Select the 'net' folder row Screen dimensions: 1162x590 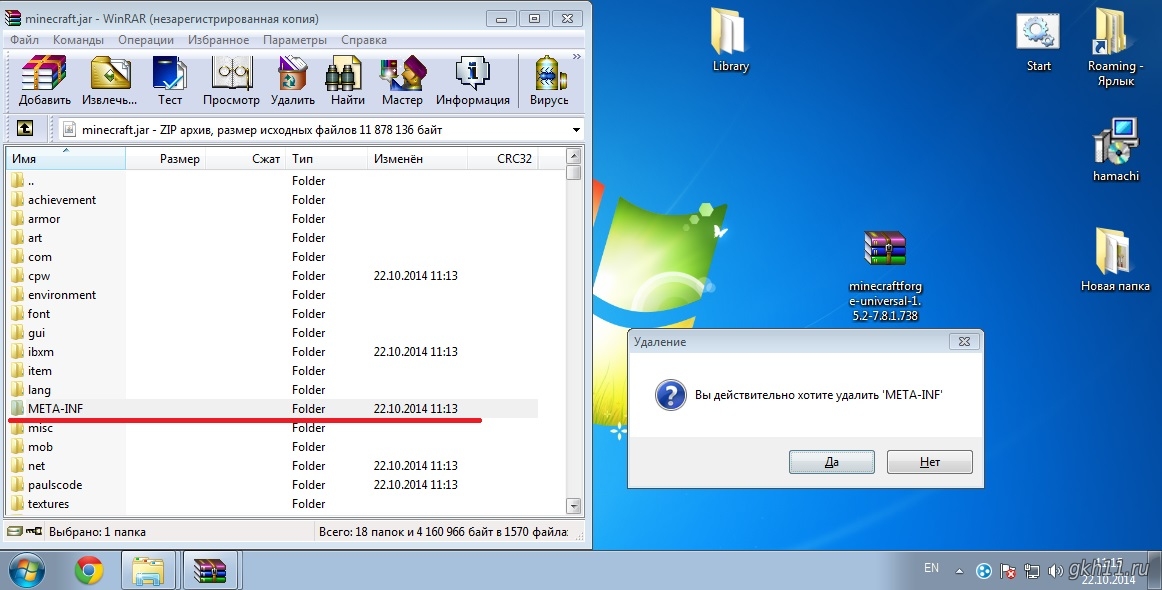tap(273, 465)
